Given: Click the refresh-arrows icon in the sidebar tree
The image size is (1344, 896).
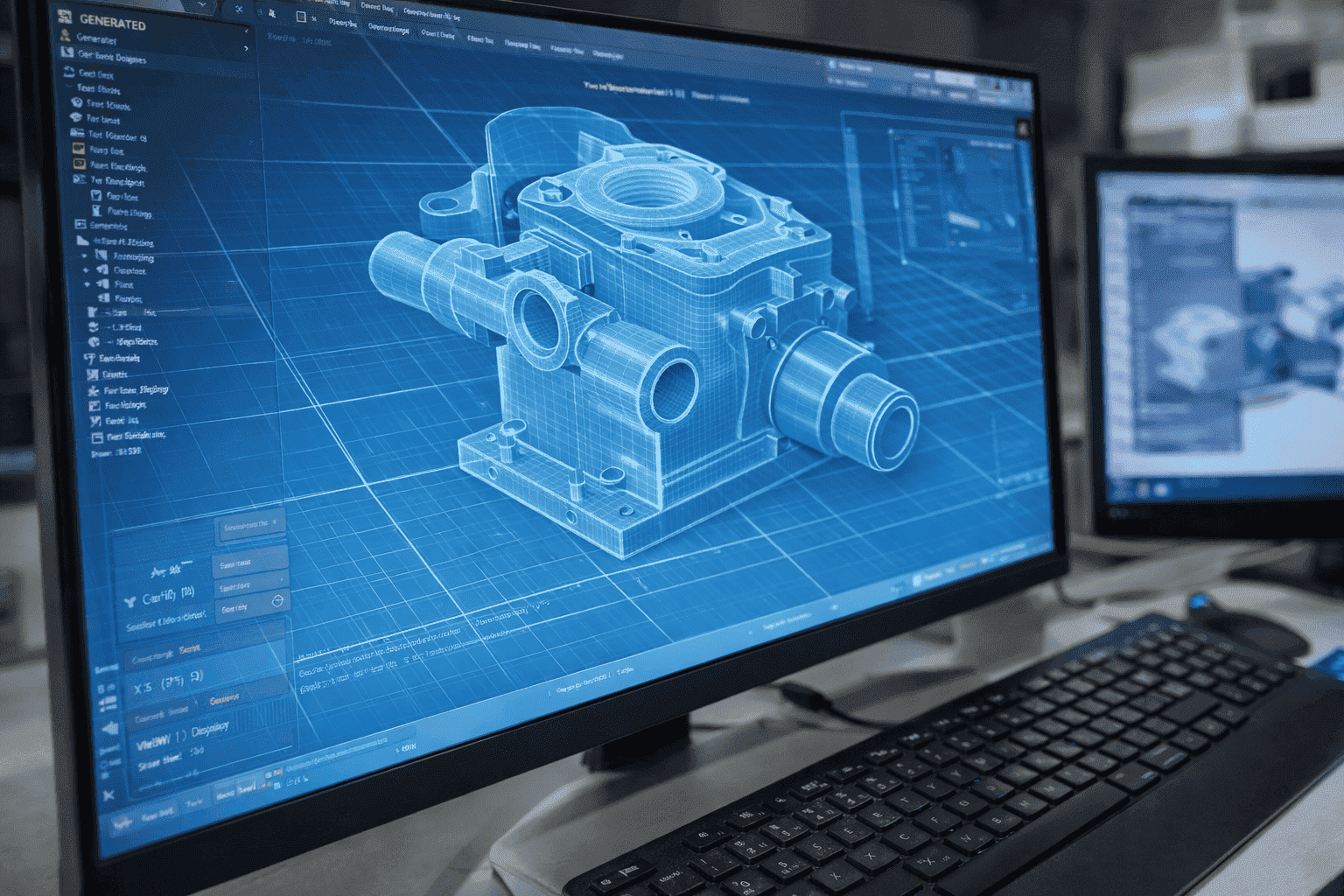Looking at the screenshot, I should point(68,72).
